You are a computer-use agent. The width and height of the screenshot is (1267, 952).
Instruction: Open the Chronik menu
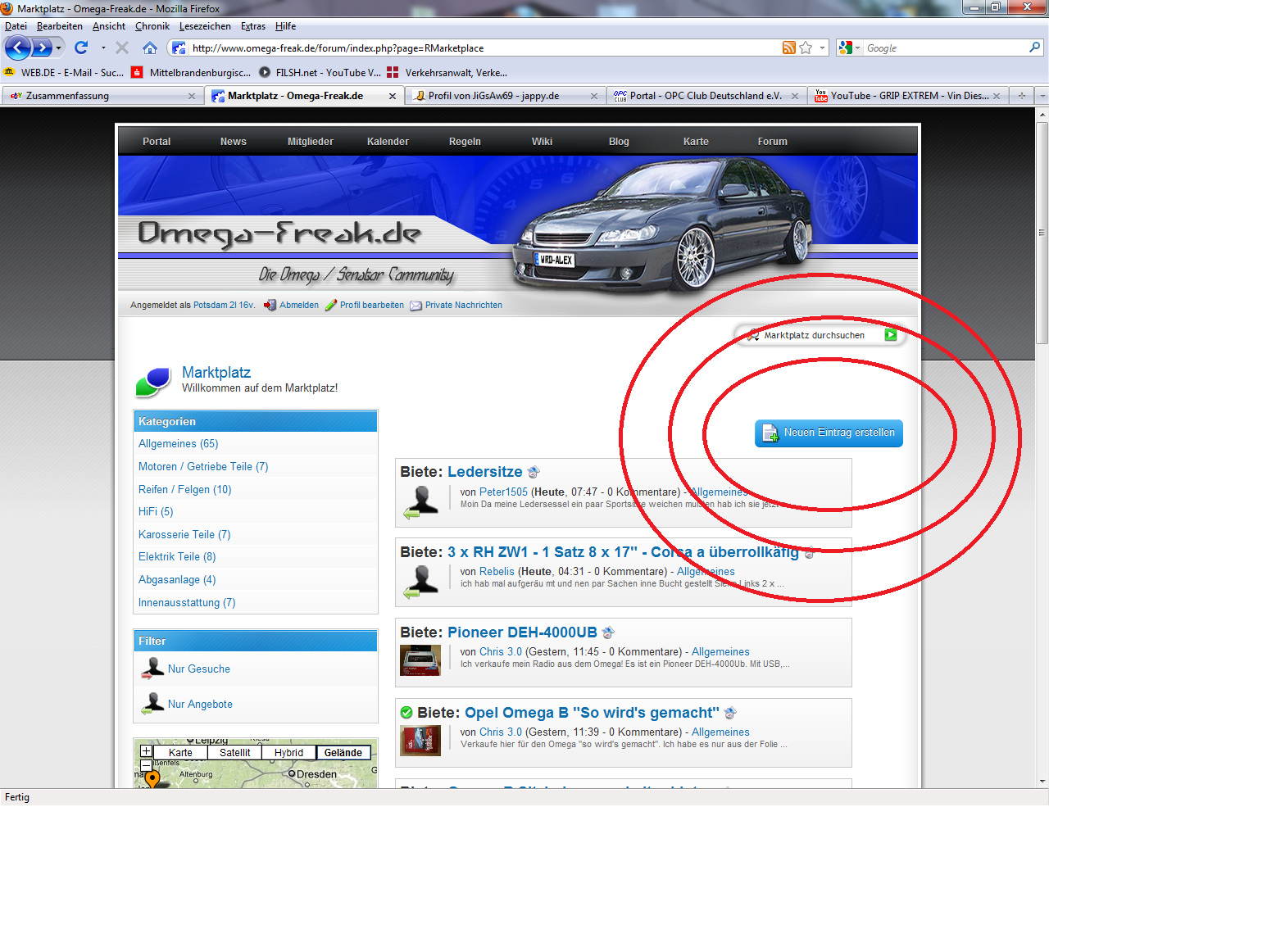[x=152, y=26]
